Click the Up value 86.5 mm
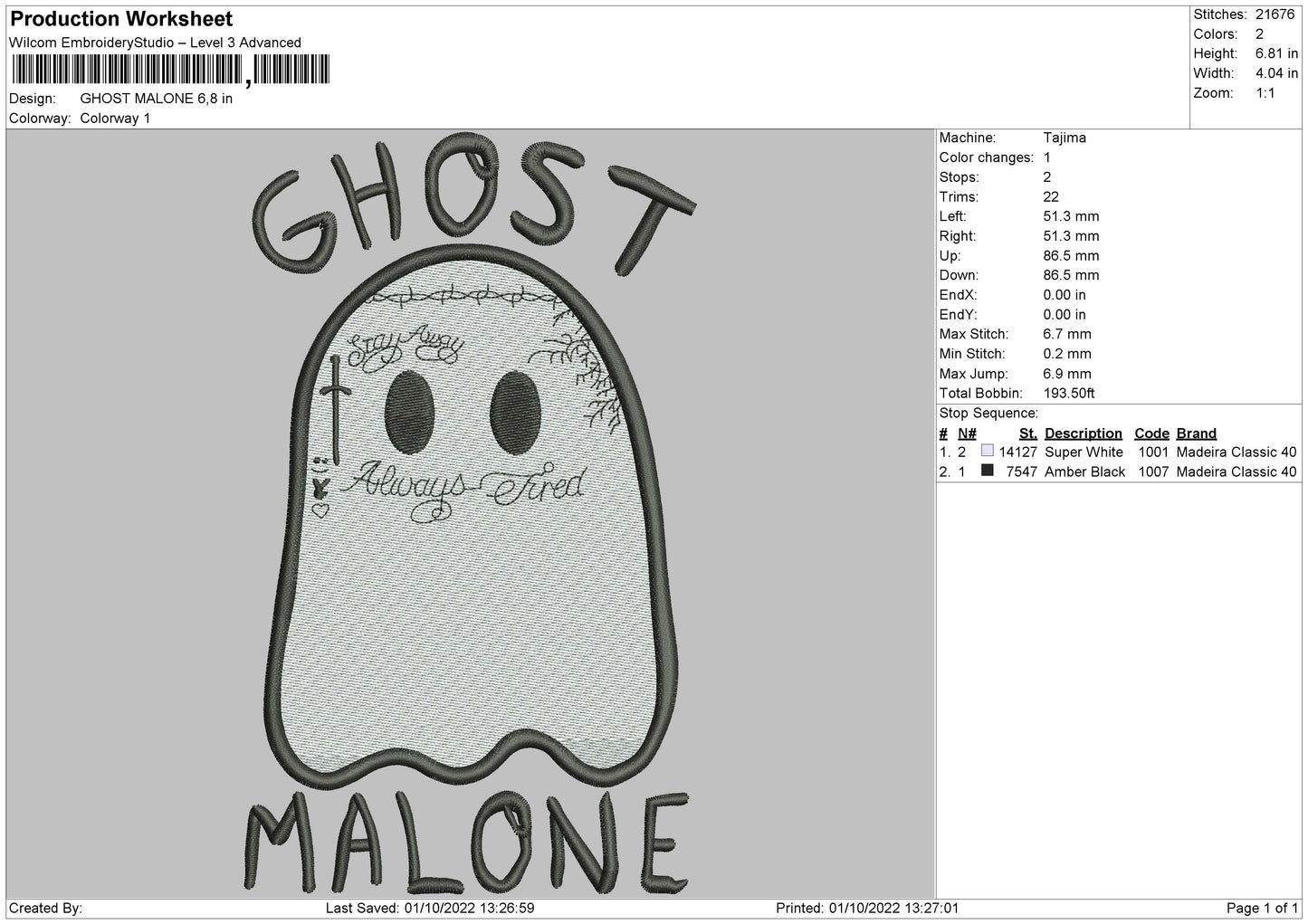 point(1071,256)
